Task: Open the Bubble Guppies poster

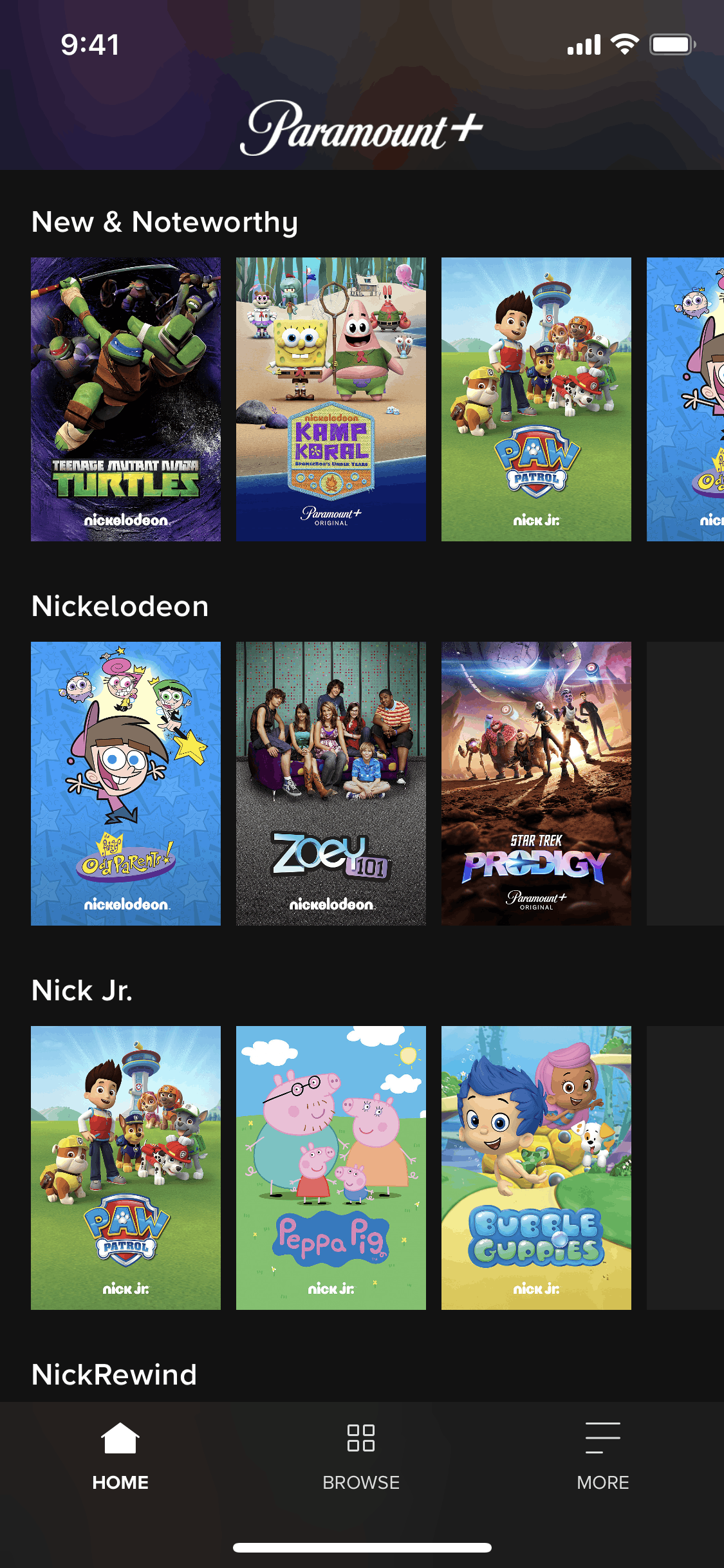Action: tap(536, 1168)
